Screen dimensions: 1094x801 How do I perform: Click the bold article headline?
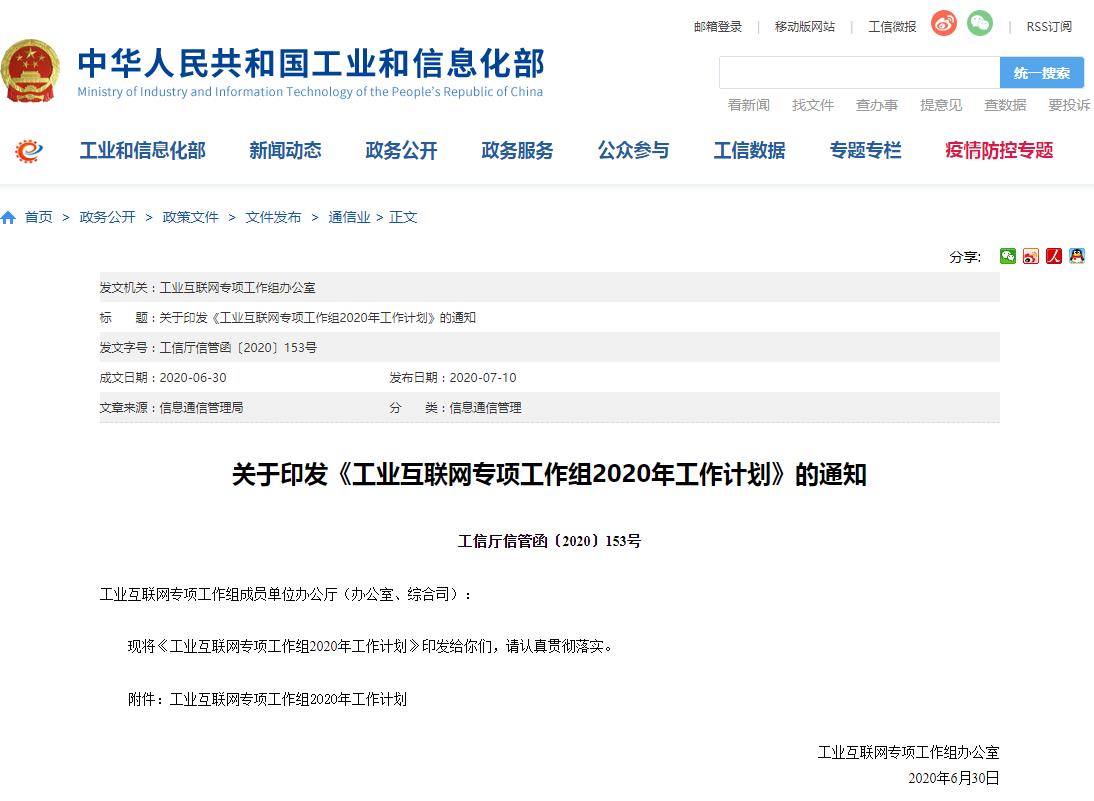tap(549, 475)
